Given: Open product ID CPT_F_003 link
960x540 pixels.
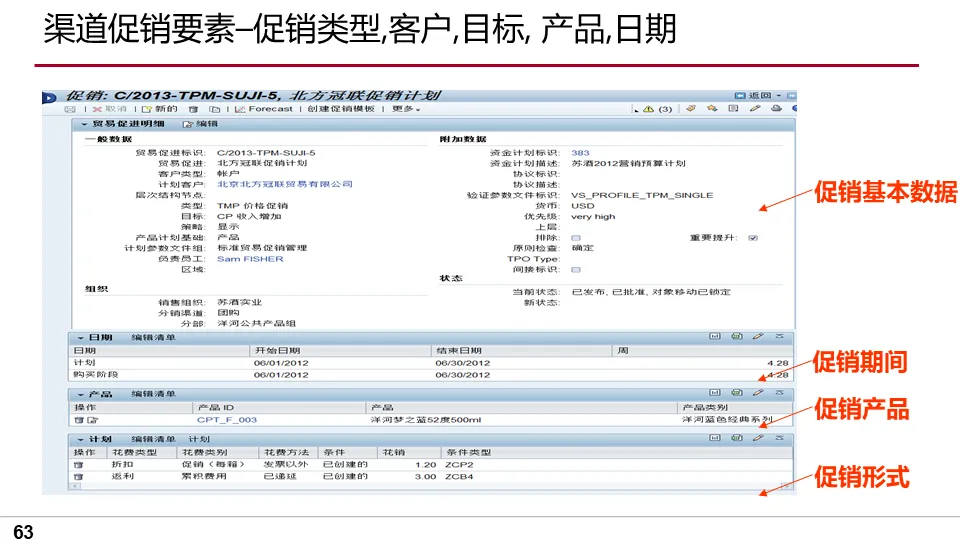Looking at the screenshot, I should point(227,420).
